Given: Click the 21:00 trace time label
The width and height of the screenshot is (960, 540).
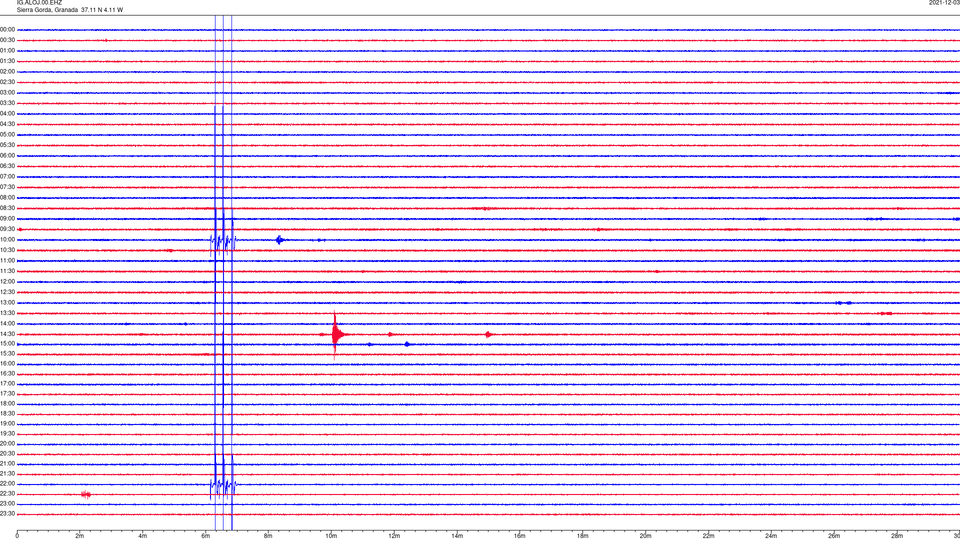Looking at the screenshot, I should click(x=7, y=464).
